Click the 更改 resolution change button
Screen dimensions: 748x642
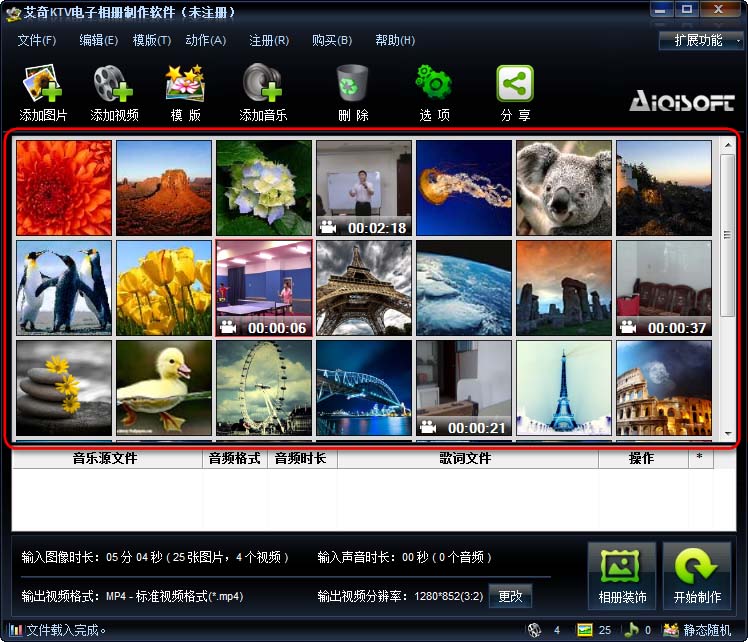coord(510,596)
